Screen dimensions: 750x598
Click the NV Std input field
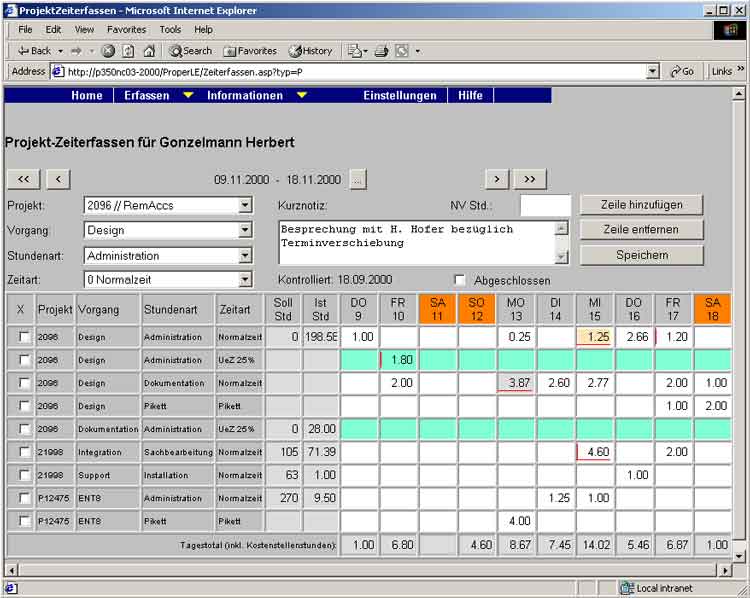[x=546, y=205]
